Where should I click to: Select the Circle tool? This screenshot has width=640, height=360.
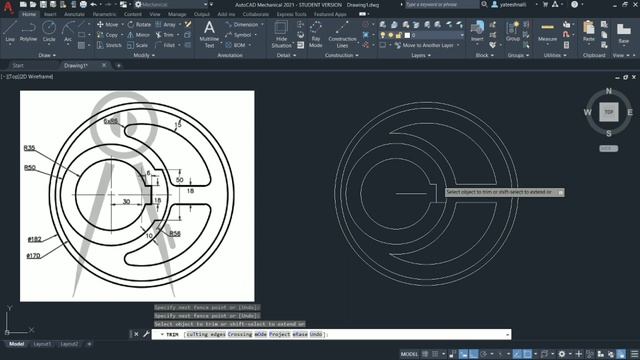coord(49,32)
